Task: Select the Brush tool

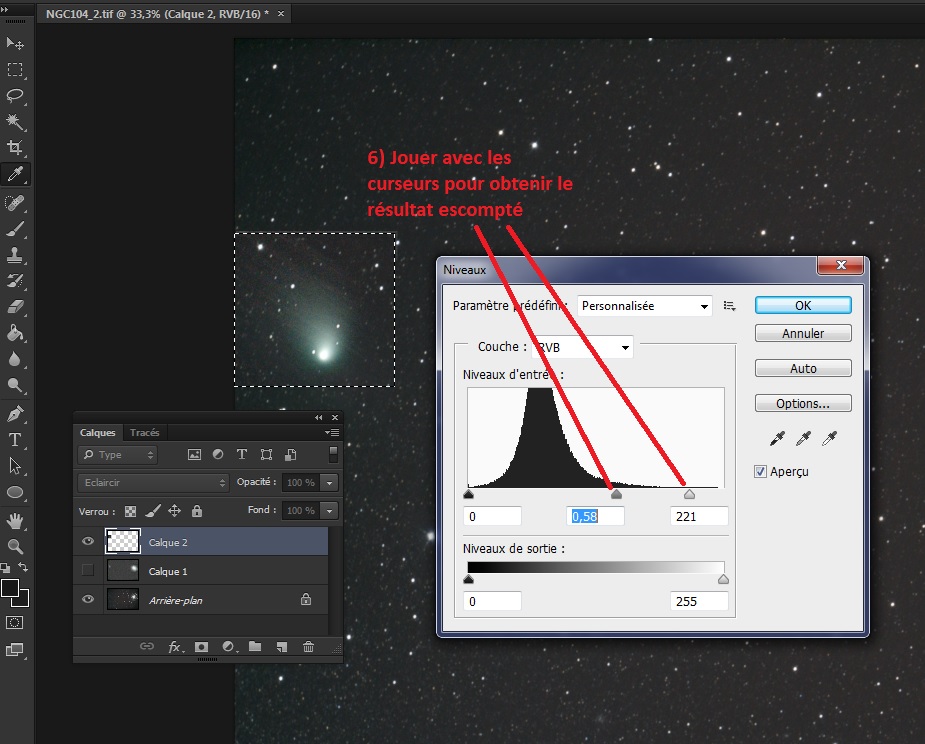Action: click(15, 229)
